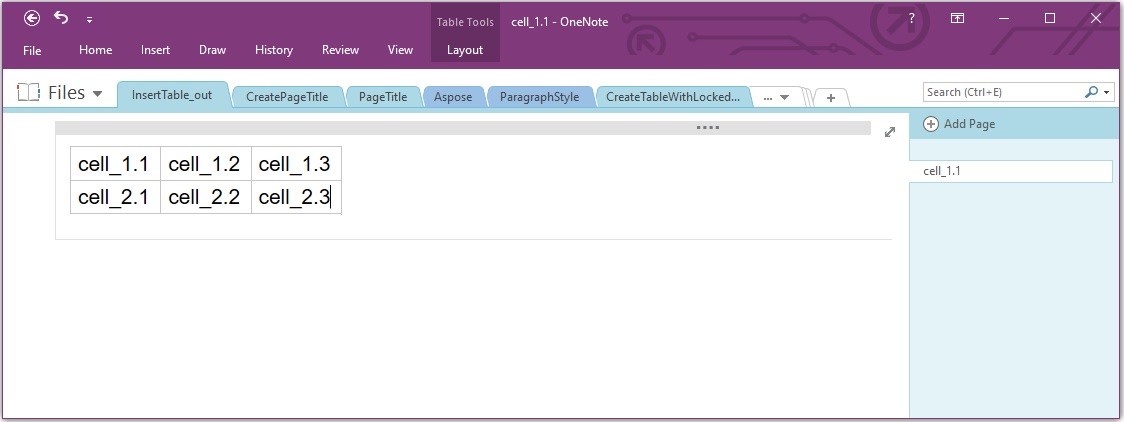Click the Ribbon Display Options icon

tap(957, 18)
